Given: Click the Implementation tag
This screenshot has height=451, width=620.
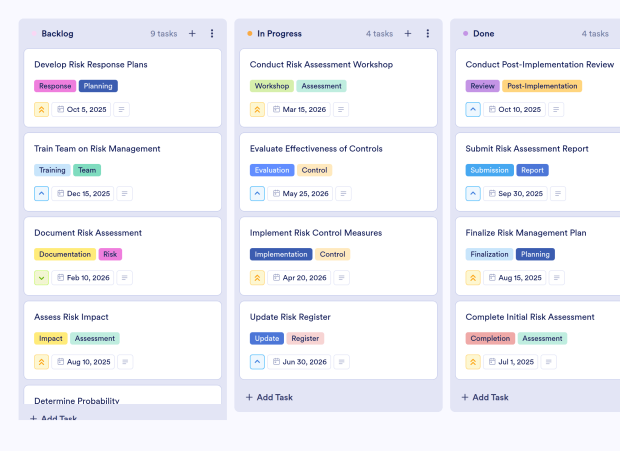Looking at the screenshot, I should pyautogui.click(x=281, y=255).
